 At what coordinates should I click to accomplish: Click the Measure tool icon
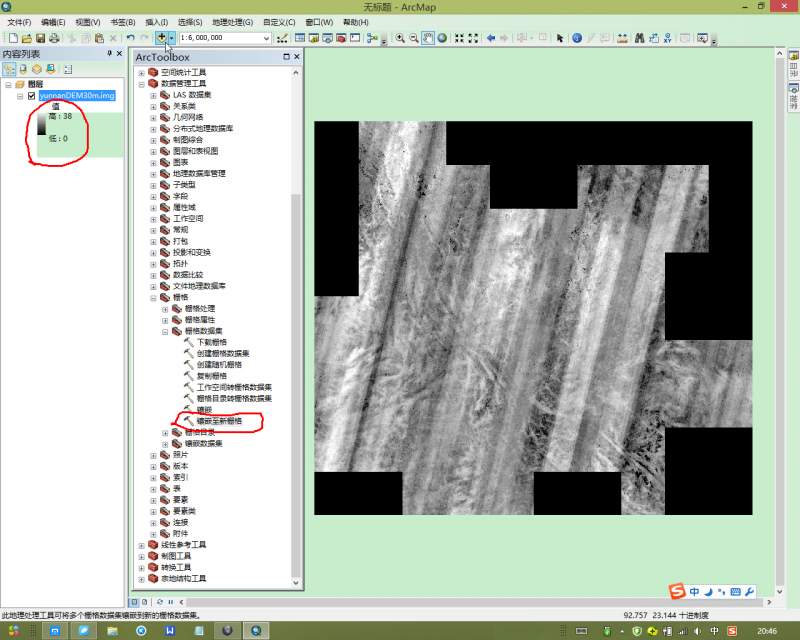(622, 38)
